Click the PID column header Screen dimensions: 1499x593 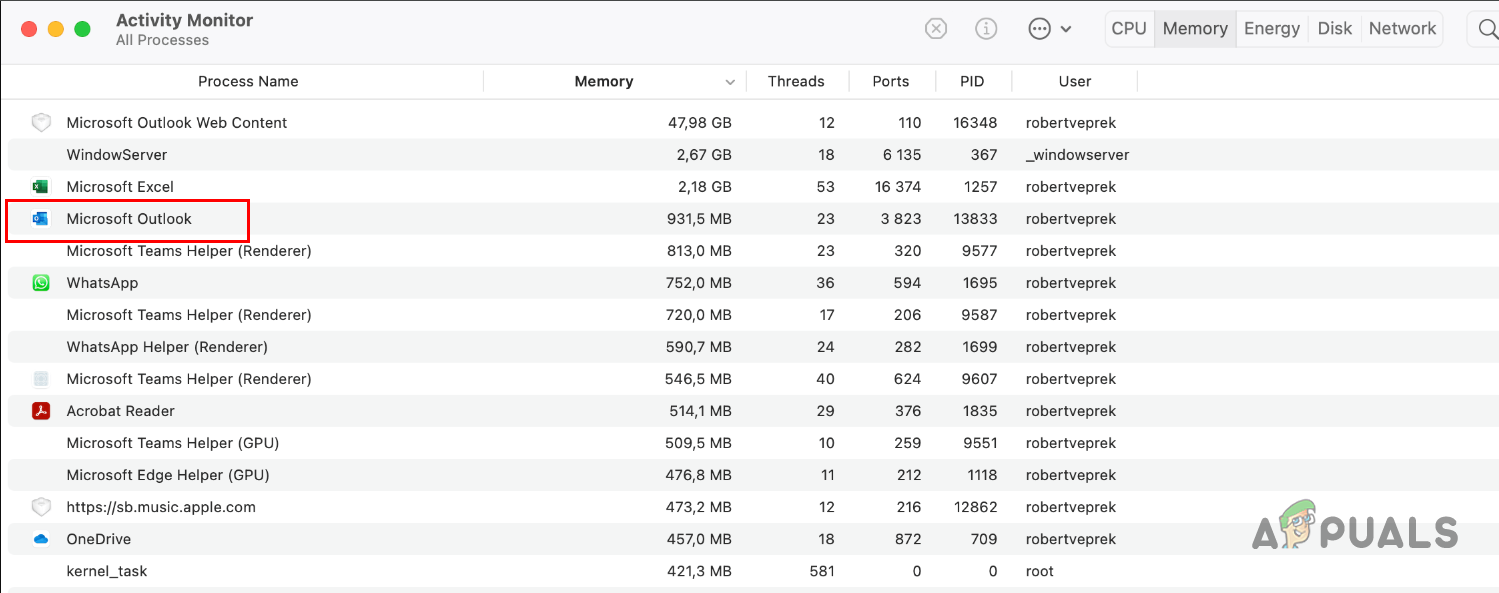tap(971, 81)
